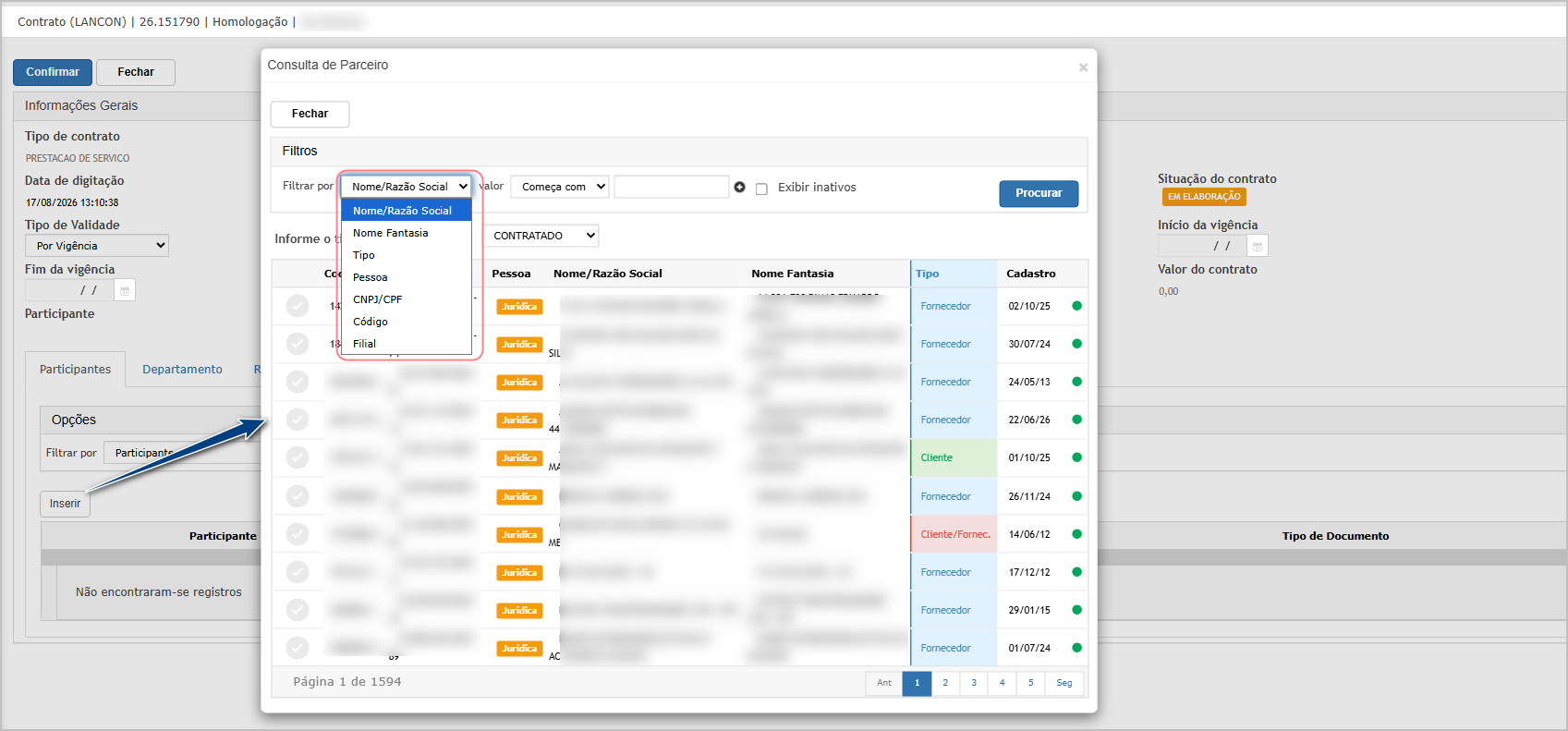Enable the Exibir inativos checkbox
The image size is (1568, 731).
(x=761, y=189)
